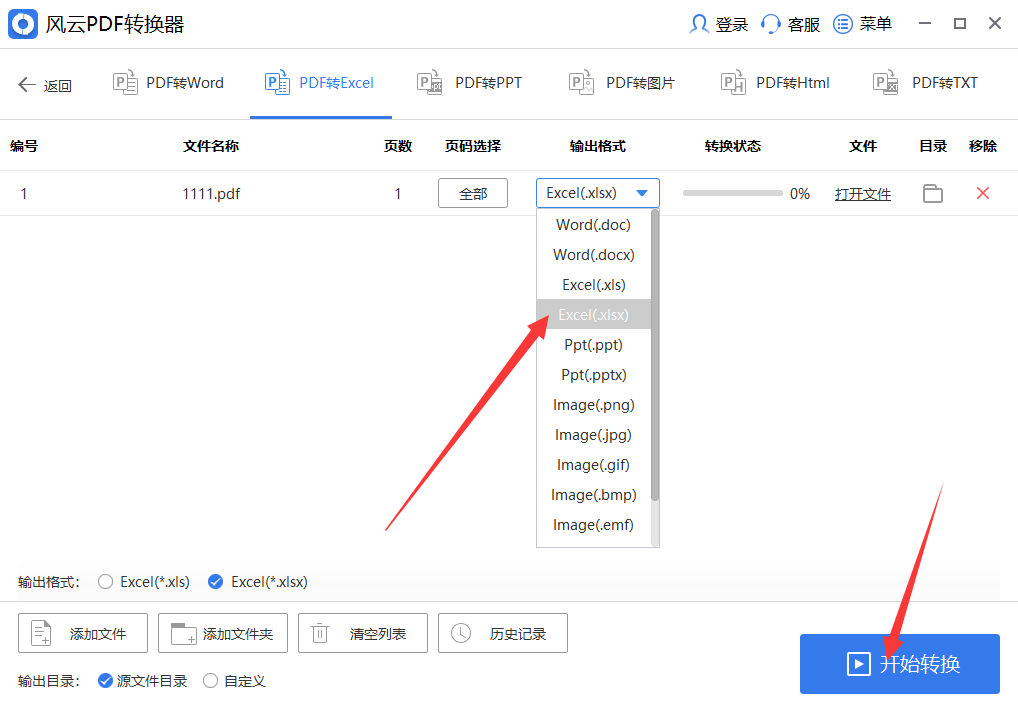Click the 历史记录 clock icon
The image size is (1018, 716).
tap(461, 633)
